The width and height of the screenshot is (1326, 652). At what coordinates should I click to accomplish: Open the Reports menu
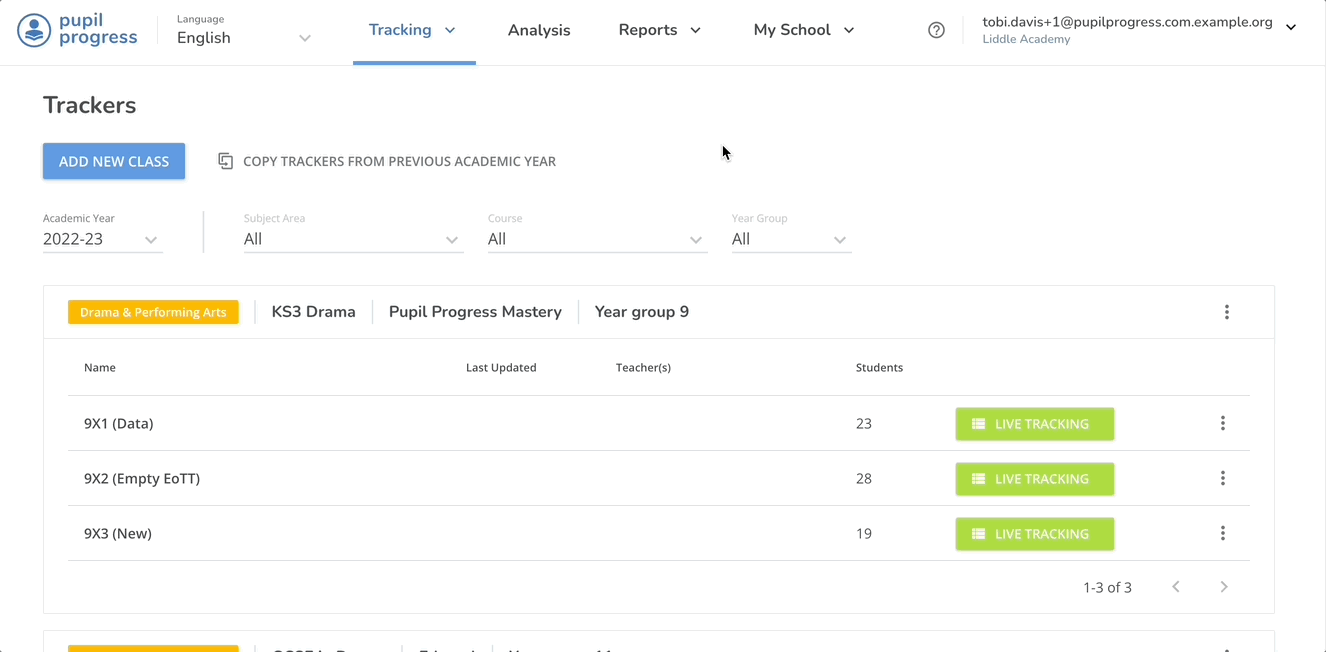659,30
